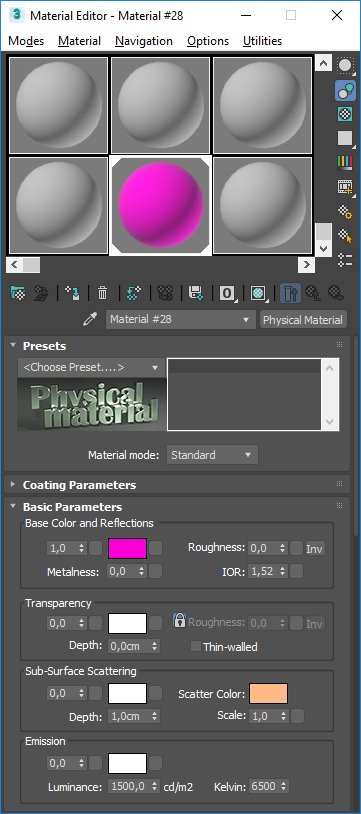Click Show Shaded Material in Viewport icon
The width and height of the screenshot is (361, 814).
click(x=258, y=293)
